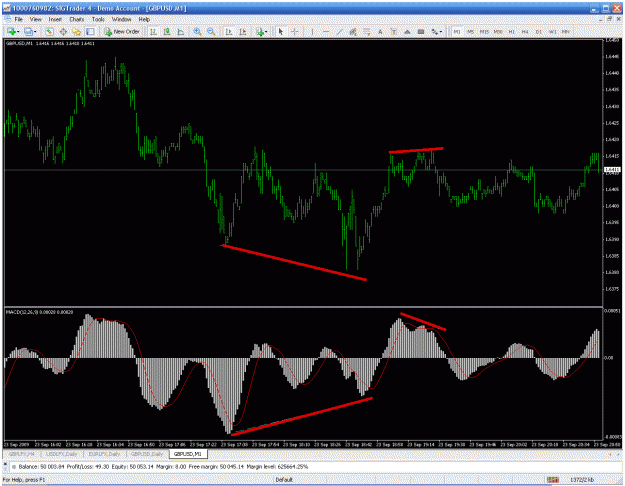Open the Window menu

point(121,19)
